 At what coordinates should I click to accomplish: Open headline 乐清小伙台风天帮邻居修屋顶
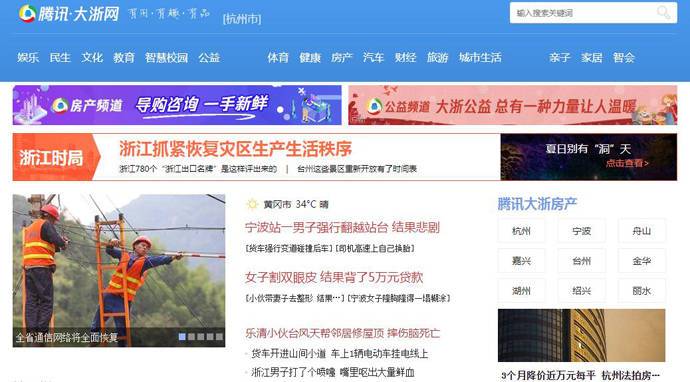342,333
